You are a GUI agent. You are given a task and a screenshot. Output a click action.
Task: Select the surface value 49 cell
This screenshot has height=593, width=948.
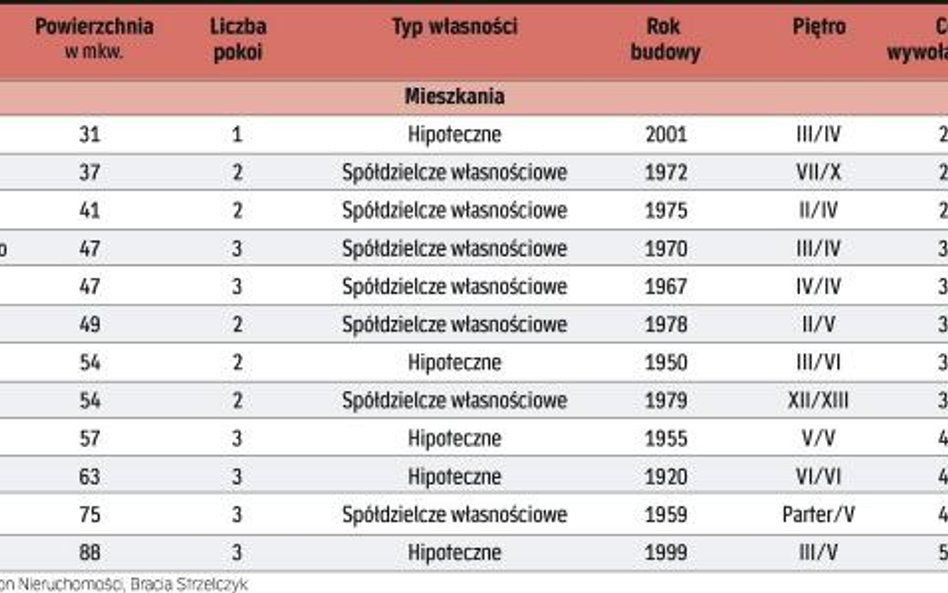[x=89, y=325]
